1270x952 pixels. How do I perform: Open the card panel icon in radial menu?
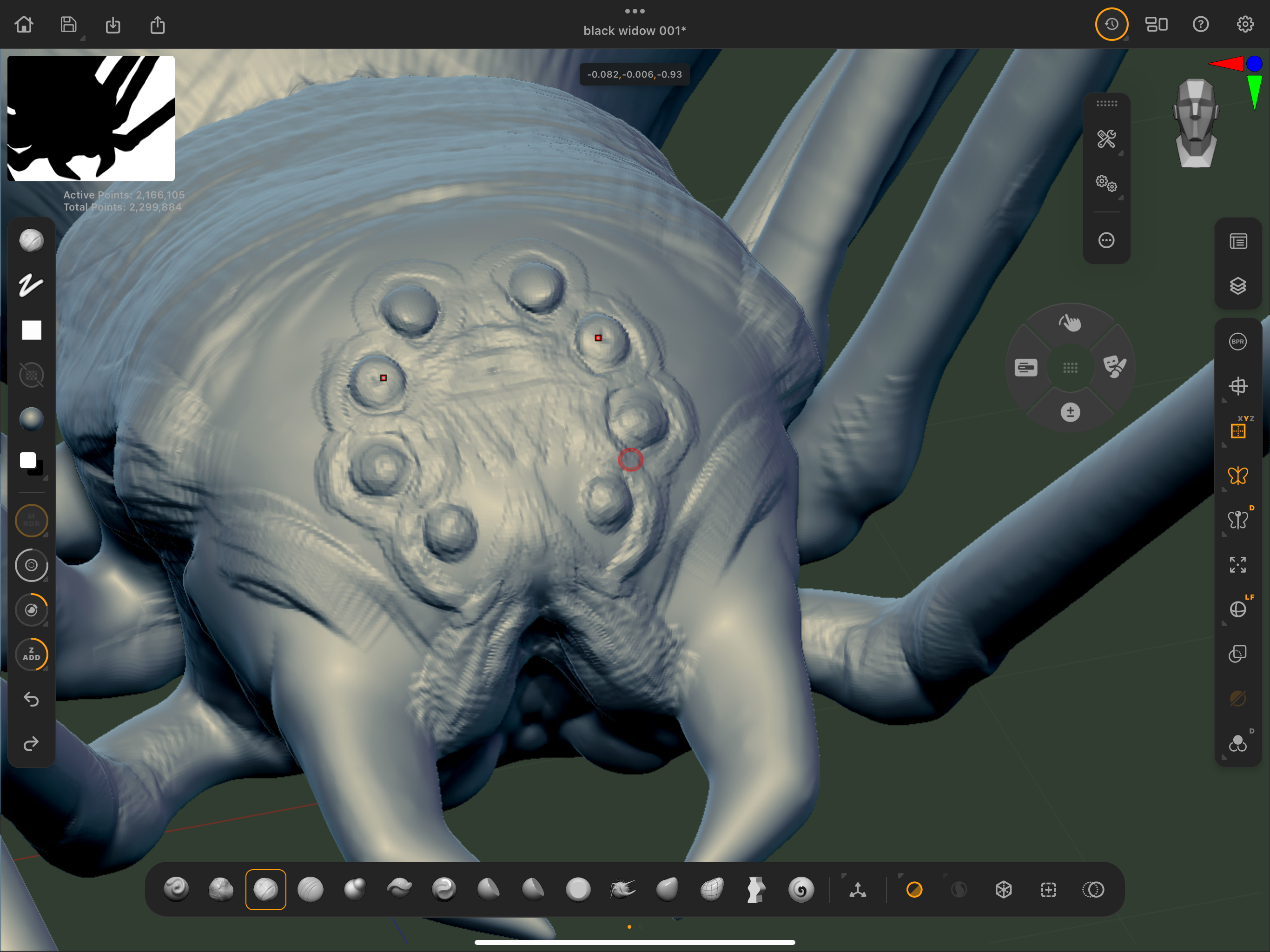pyautogui.click(x=1026, y=368)
